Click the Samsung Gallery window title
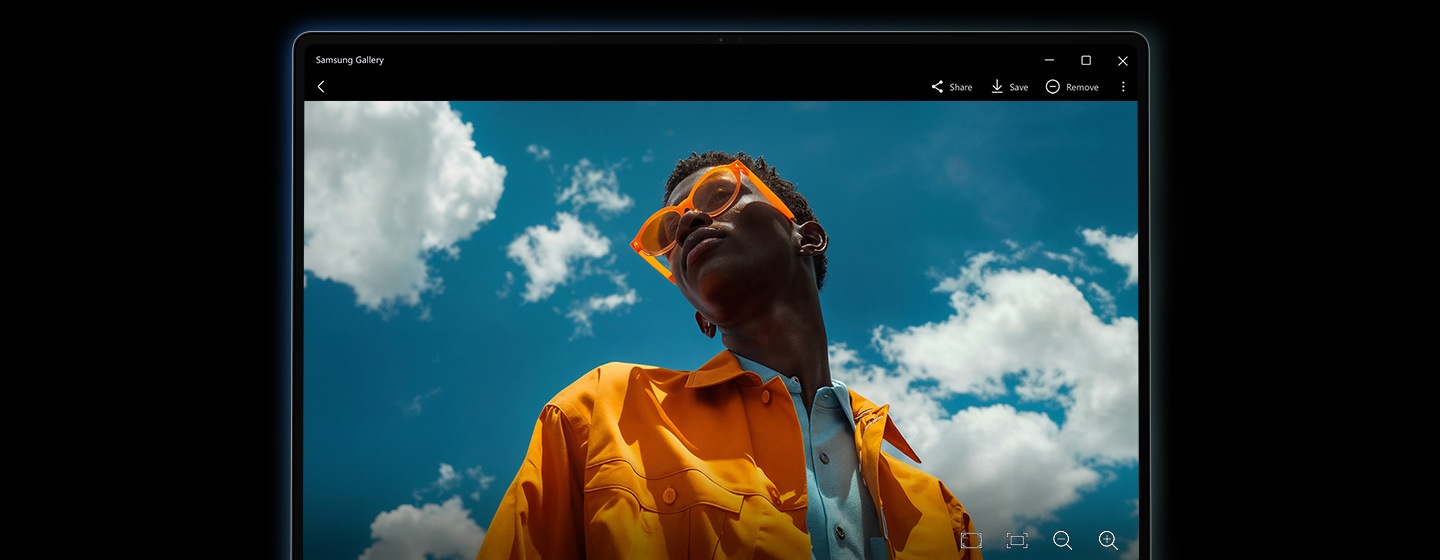The height and width of the screenshot is (560, 1440). tap(350, 60)
